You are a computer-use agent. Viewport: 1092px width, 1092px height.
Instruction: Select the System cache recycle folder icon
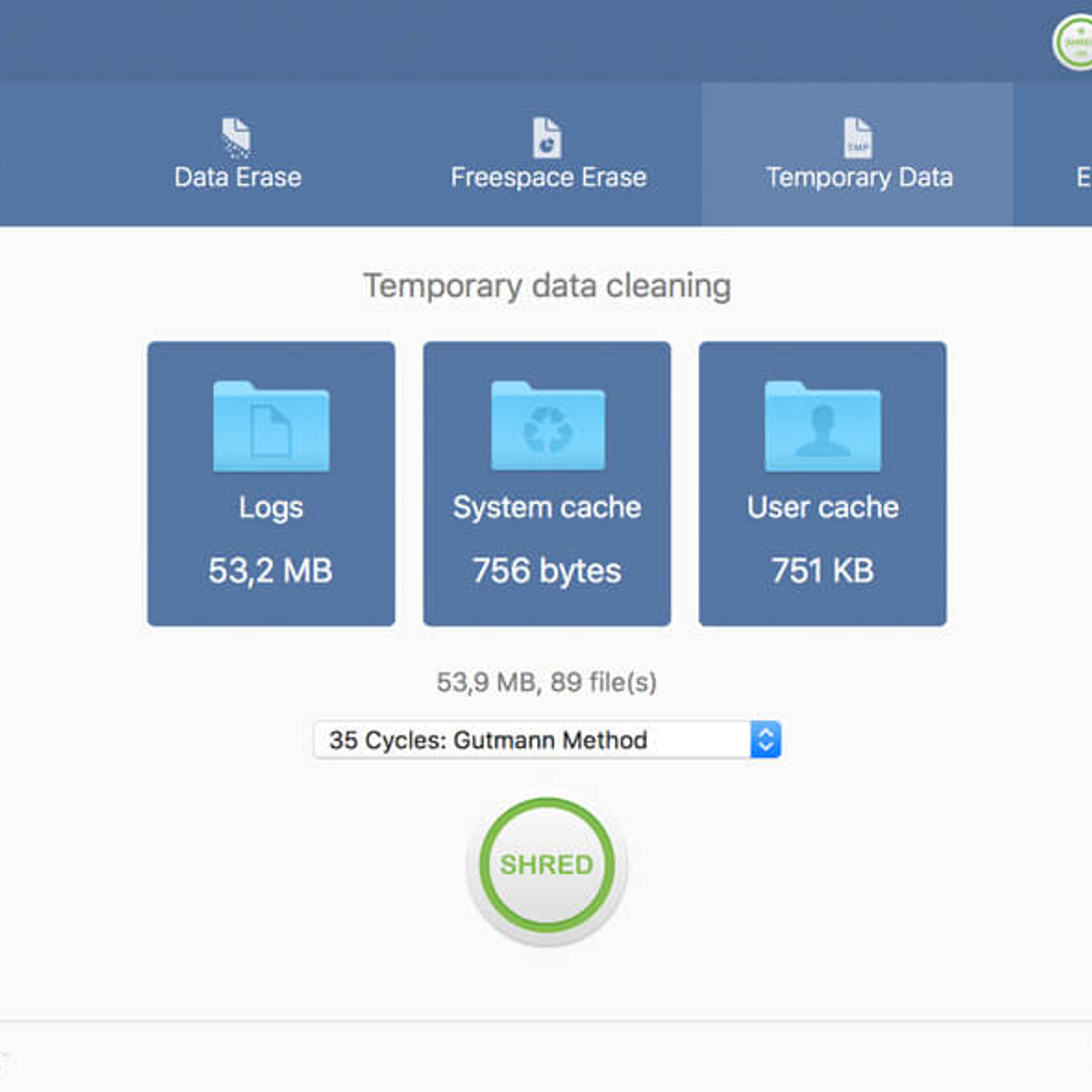548,427
